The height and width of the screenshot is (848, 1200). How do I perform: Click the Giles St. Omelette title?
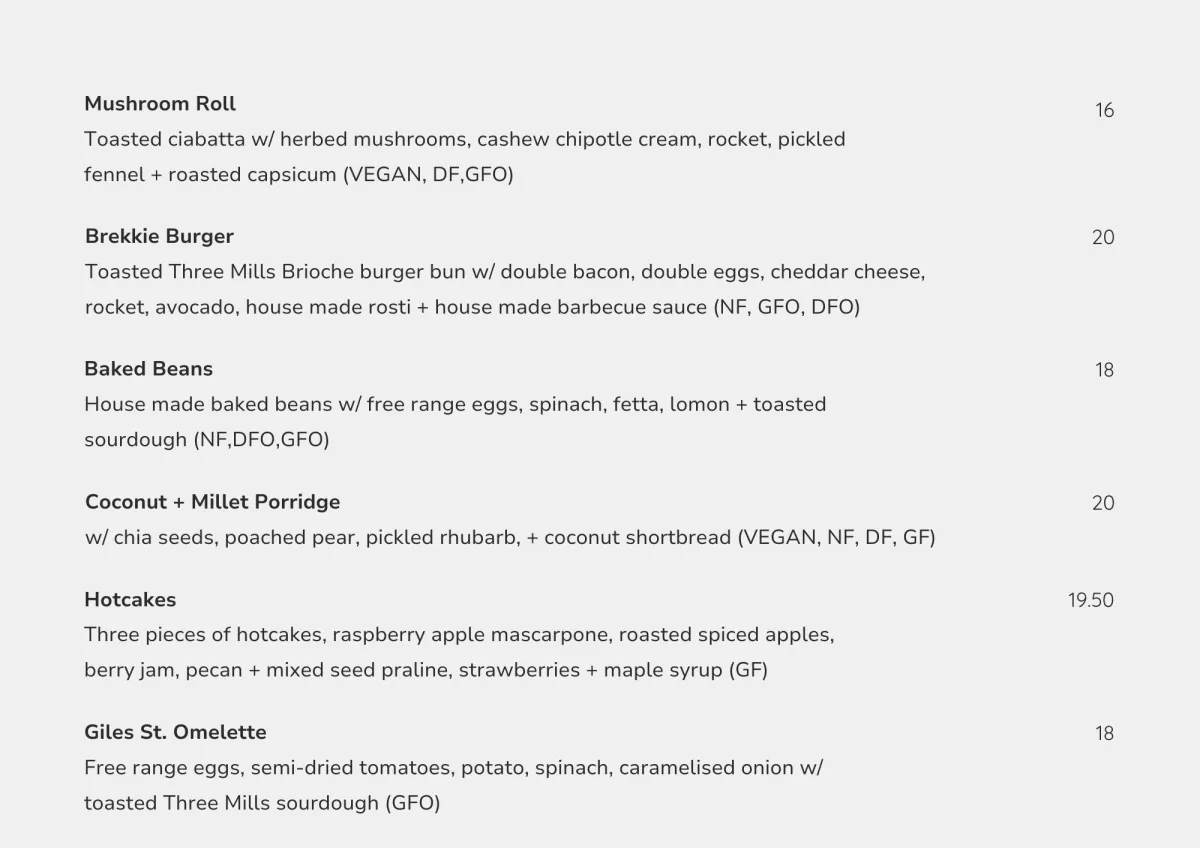(x=175, y=733)
